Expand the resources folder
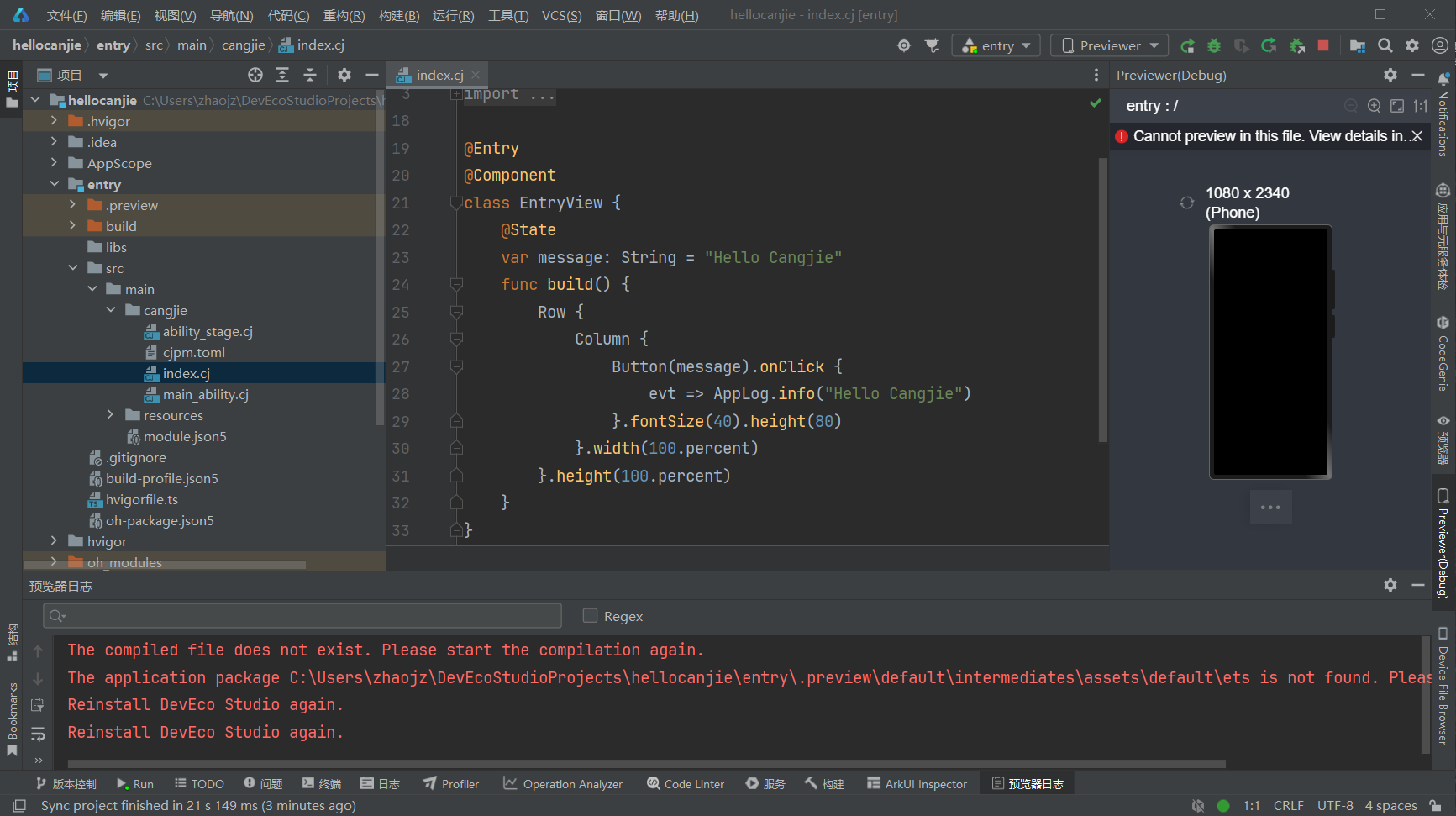1456x816 pixels. click(110, 415)
